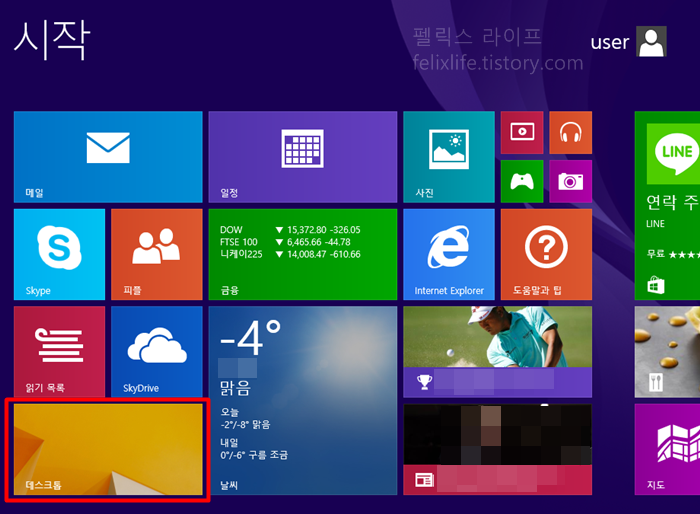Image resolution: width=700 pixels, height=514 pixels.
Task: Open the Calendar (일정) tile
Action: coord(303,157)
